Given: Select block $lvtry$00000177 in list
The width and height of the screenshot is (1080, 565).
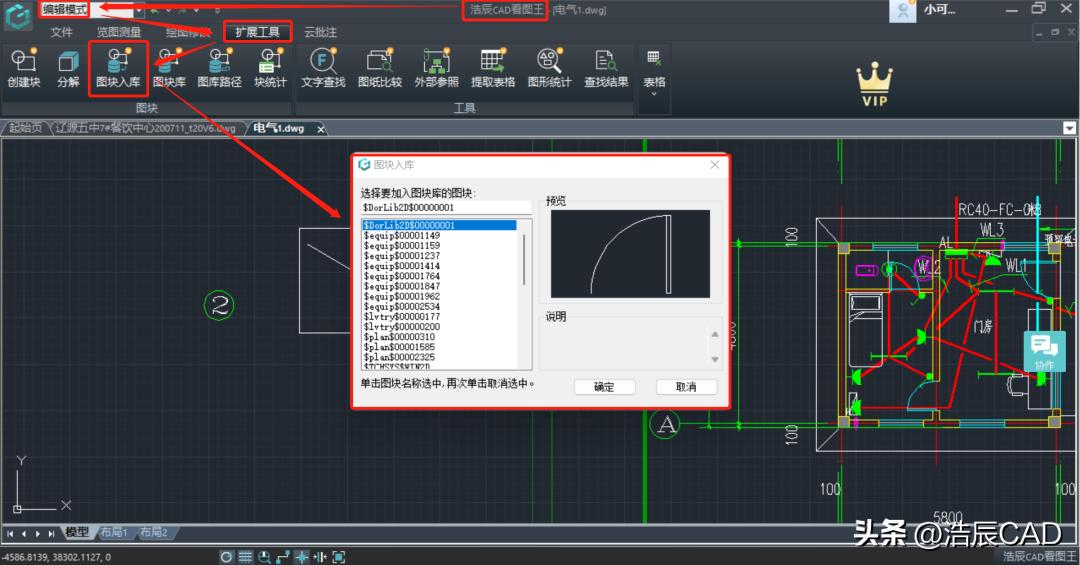Looking at the screenshot, I should 402,317.
